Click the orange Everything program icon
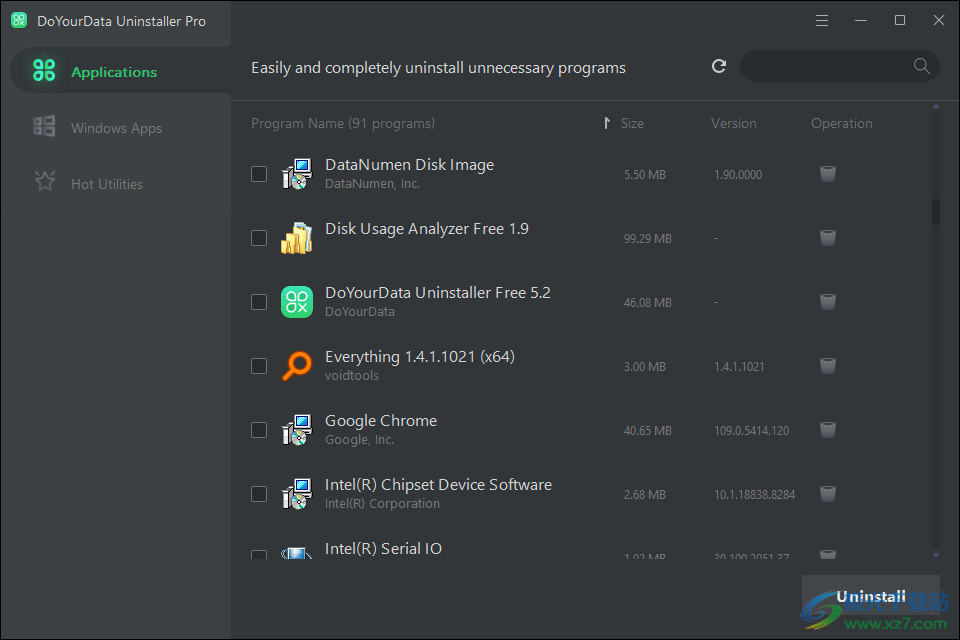The height and width of the screenshot is (640, 960). coord(297,365)
